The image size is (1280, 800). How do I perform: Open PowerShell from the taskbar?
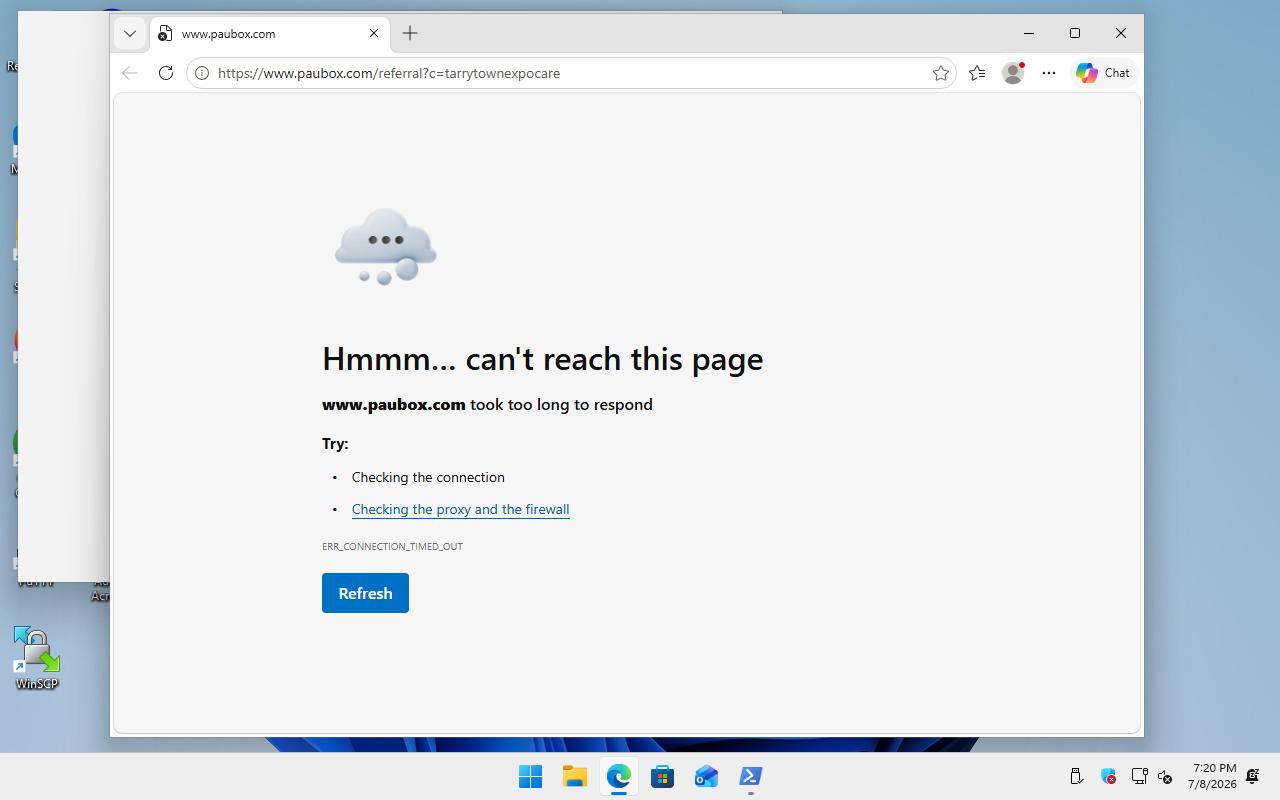pos(750,776)
